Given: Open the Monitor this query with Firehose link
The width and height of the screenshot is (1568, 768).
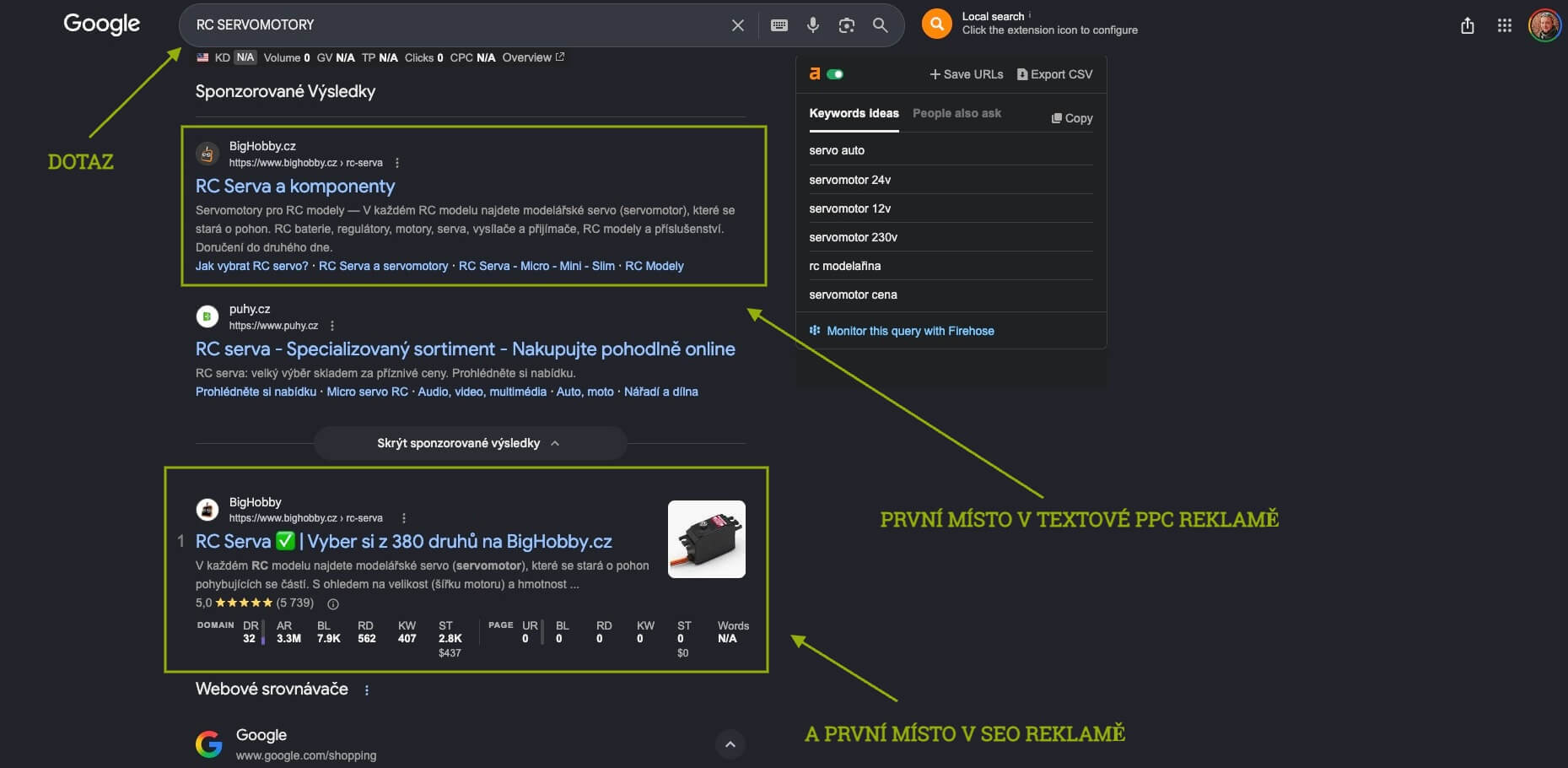Looking at the screenshot, I should [910, 331].
